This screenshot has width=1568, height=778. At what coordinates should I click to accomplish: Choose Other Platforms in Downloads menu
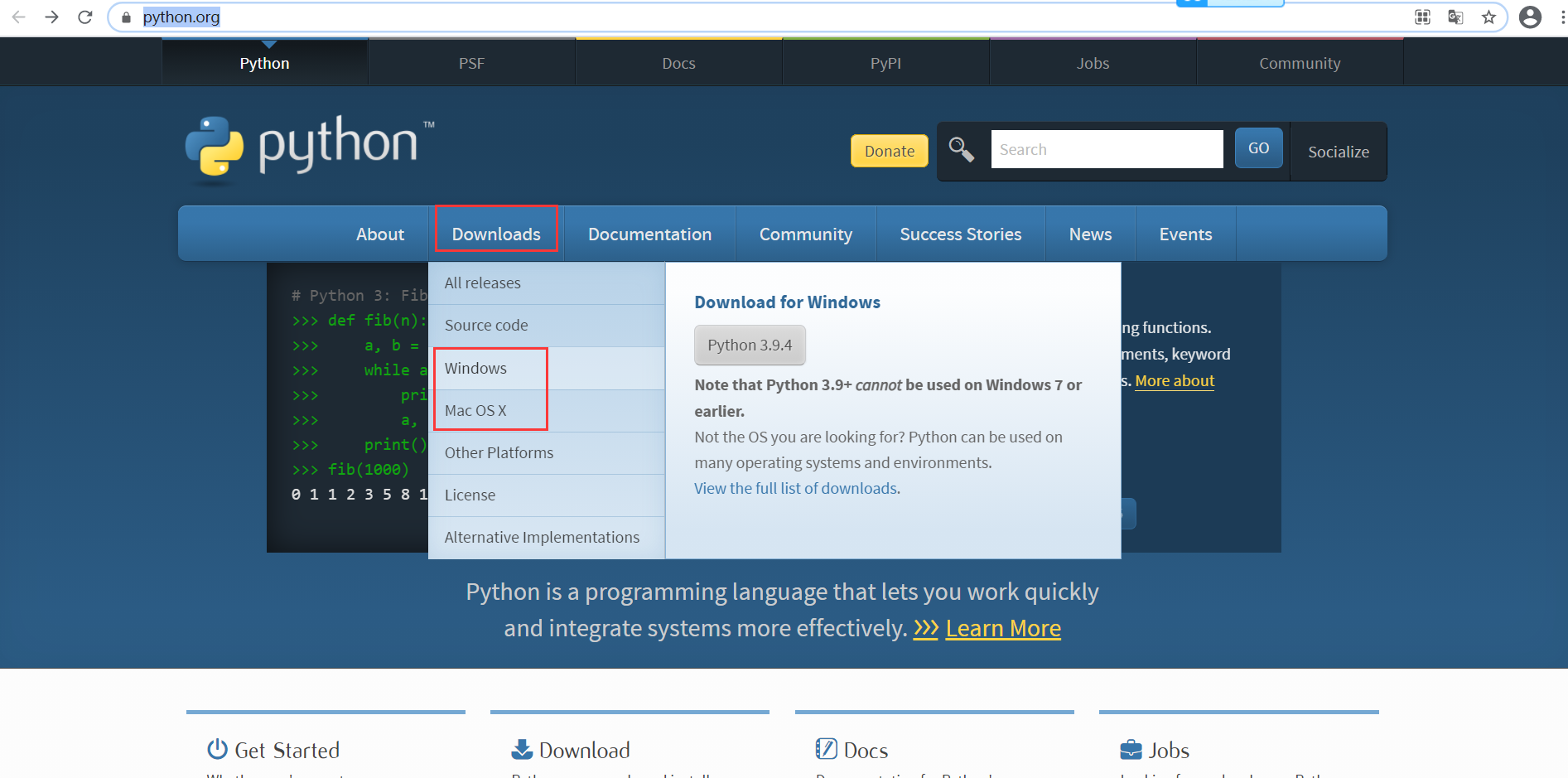pyautogui.click(x=547, y=453)
